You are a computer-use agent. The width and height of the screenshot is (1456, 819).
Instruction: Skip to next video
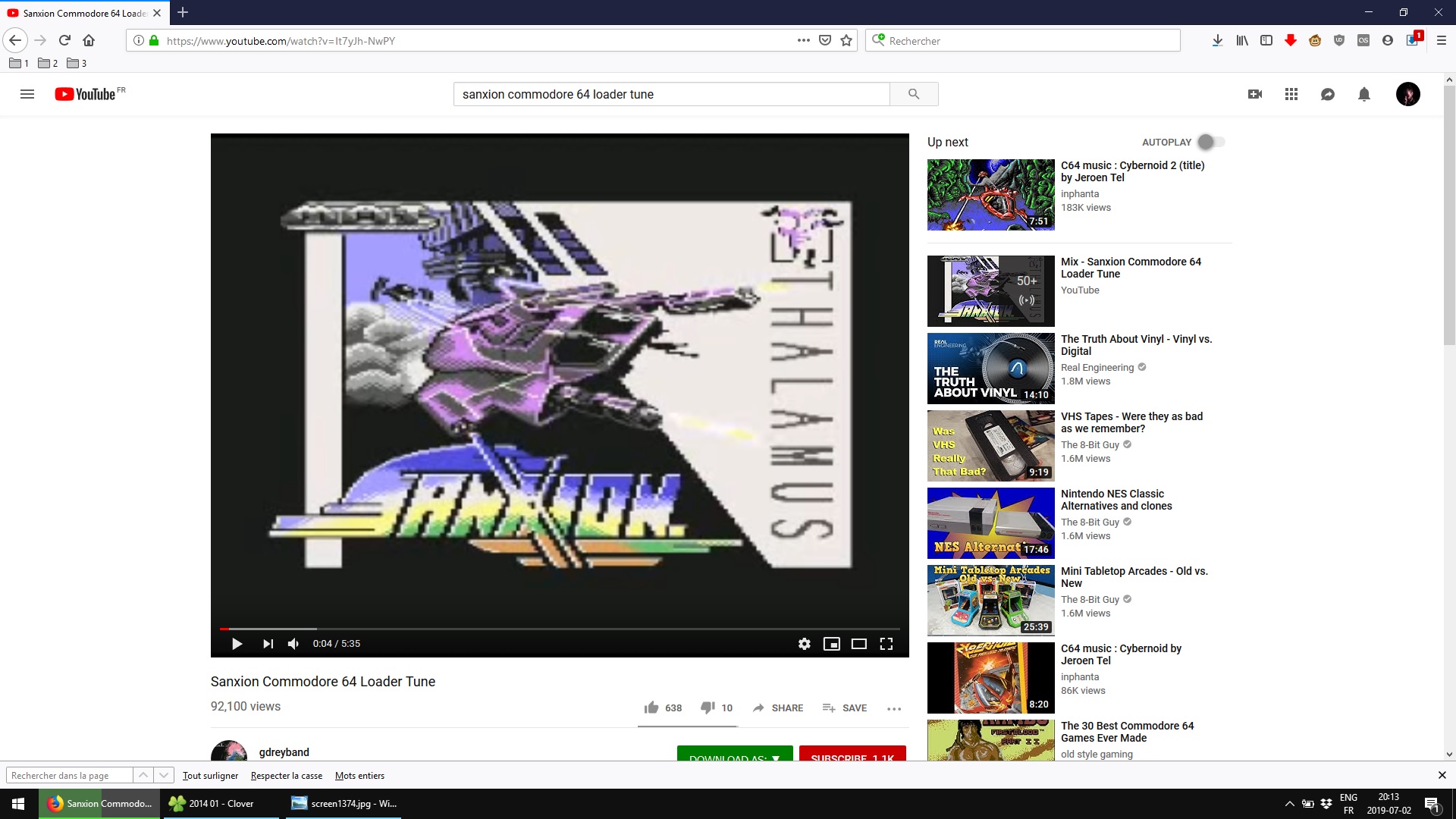tap(268, 644)
